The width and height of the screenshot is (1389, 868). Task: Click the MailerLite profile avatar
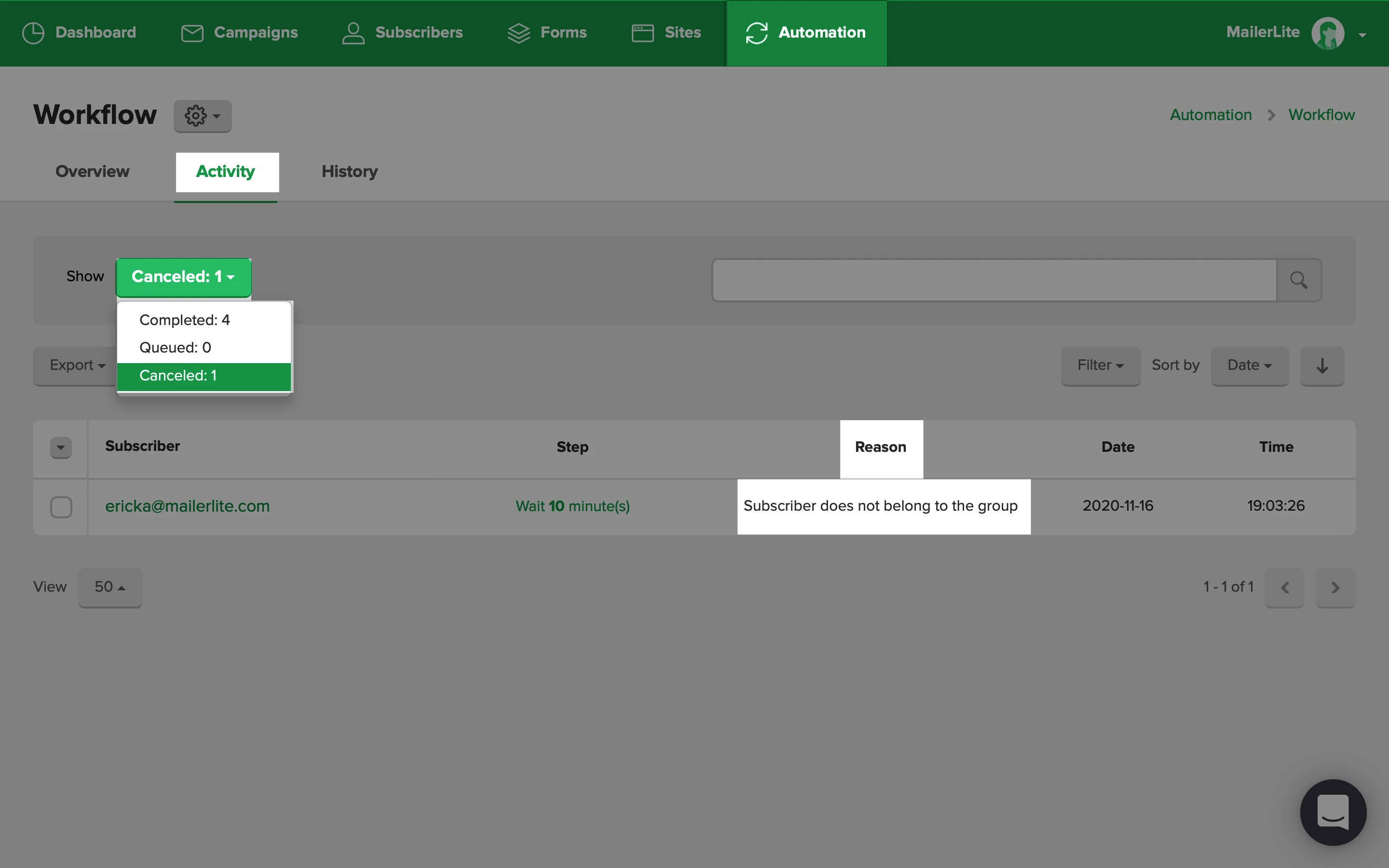(1328, 33)
